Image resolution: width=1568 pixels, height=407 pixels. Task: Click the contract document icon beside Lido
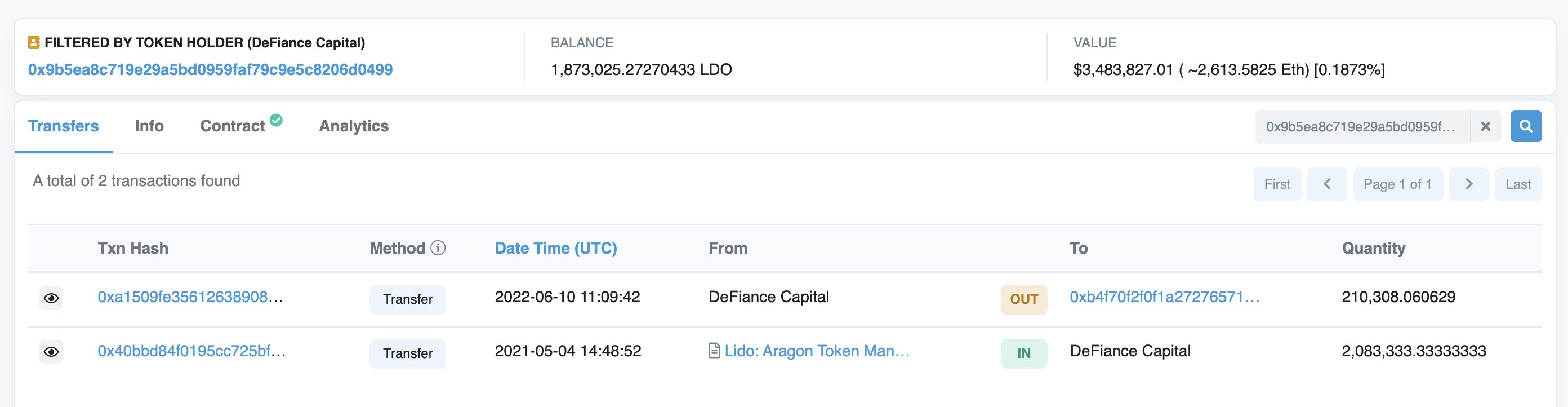tap(714, 351)
